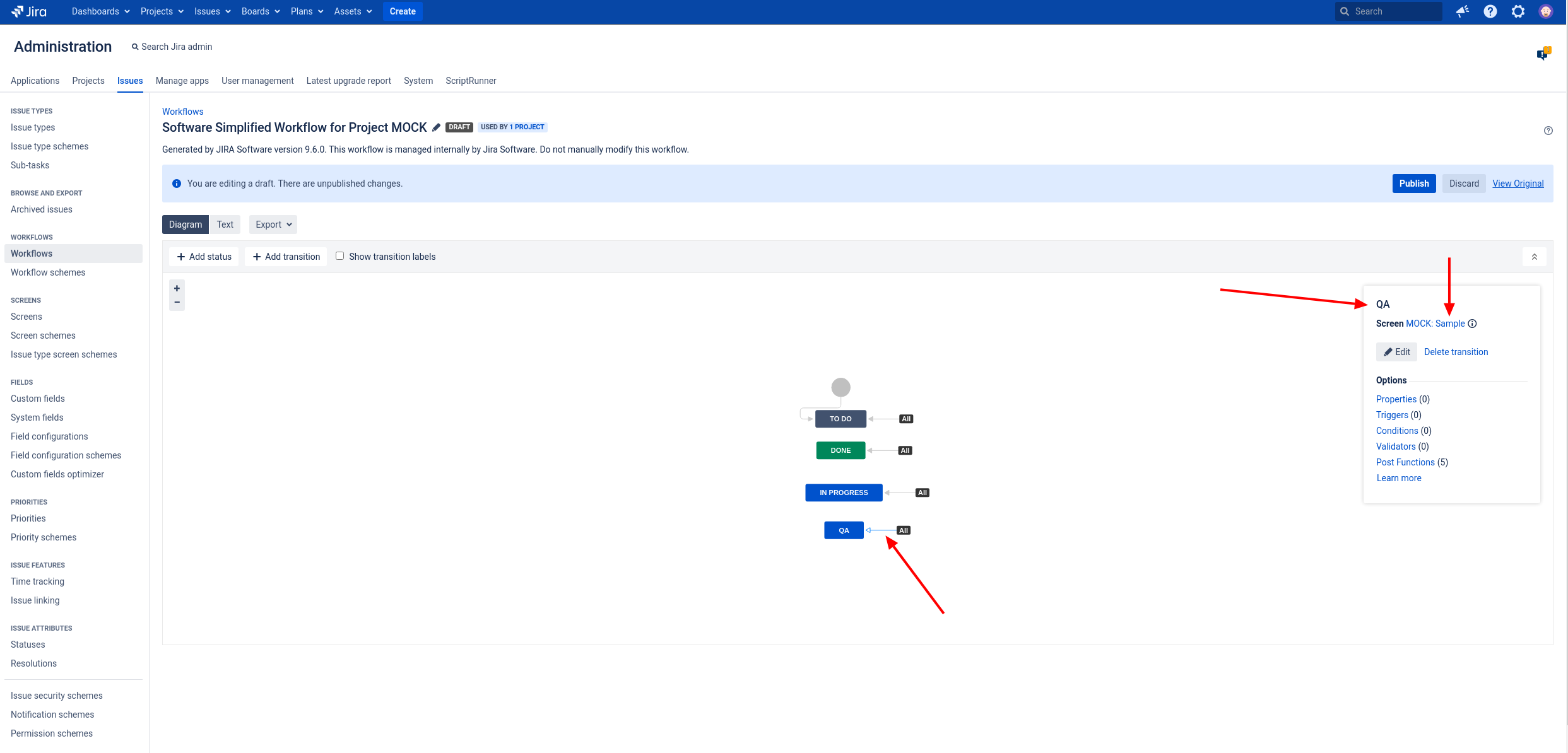Open the notifications megaphone icon
Viewport: 1568px width, 753px height.
coord(1462,11)
